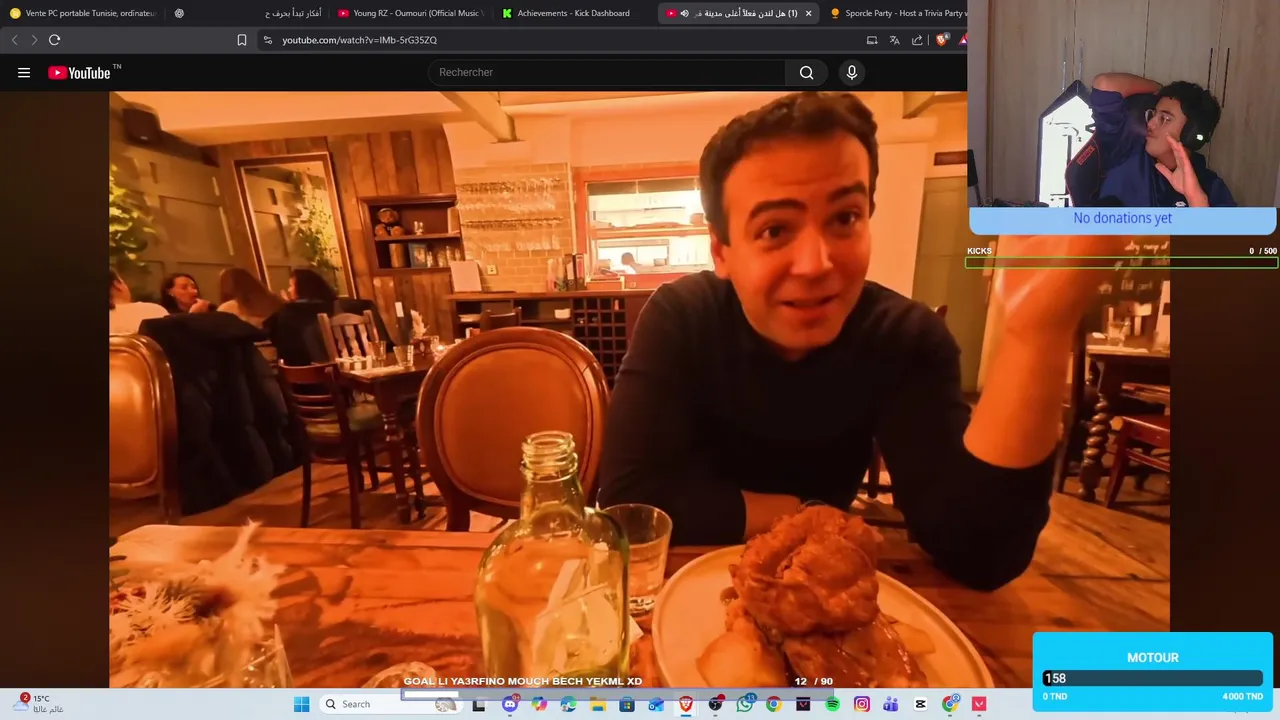The image size is (1280, 720).
Task: Open Task View from the taskbar
Action: coord(479,704)
